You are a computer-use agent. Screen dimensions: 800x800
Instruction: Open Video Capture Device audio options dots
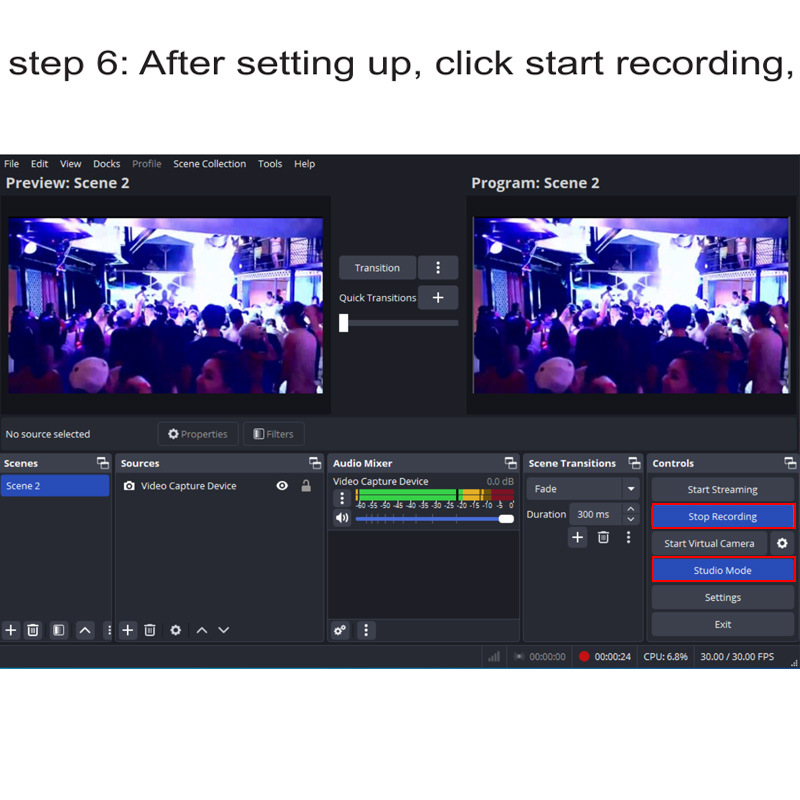tap(342, 497)
